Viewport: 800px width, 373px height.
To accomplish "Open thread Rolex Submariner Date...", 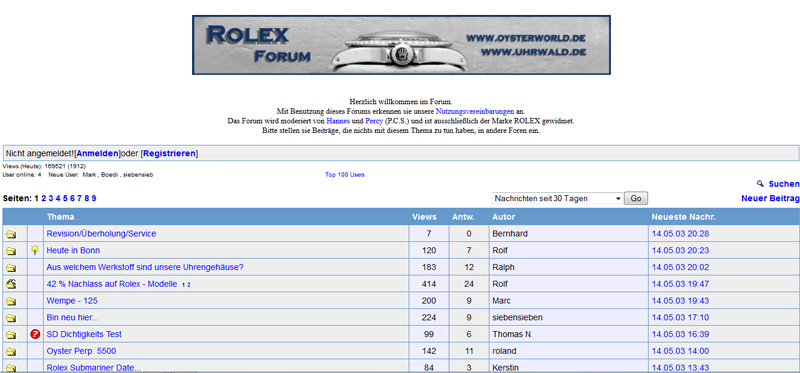I will pyautogui.click(x=94, y=367).
